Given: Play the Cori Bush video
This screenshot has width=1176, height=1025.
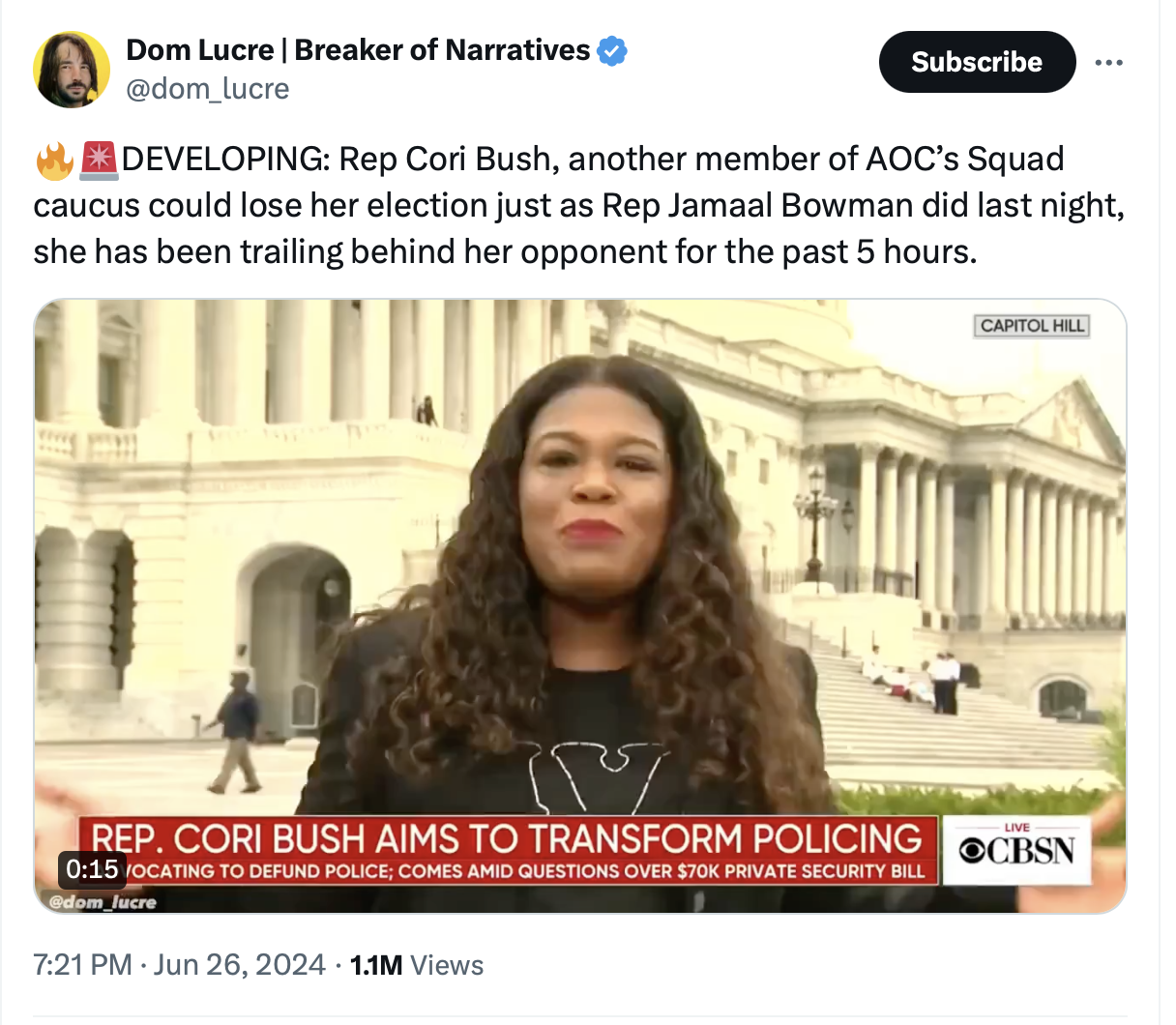Looking at the screenshot, I should point(580,606).
